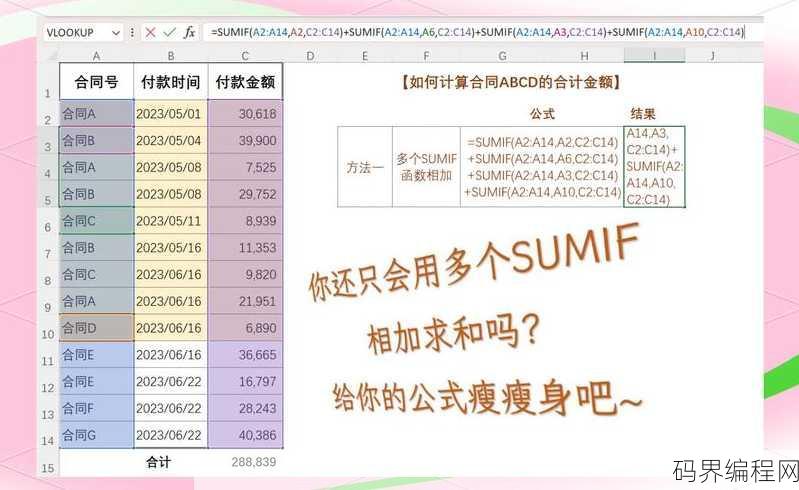The image size is (799, 490).
Task: Click the 结果 column heading
Action: click(x=643, y=114)
